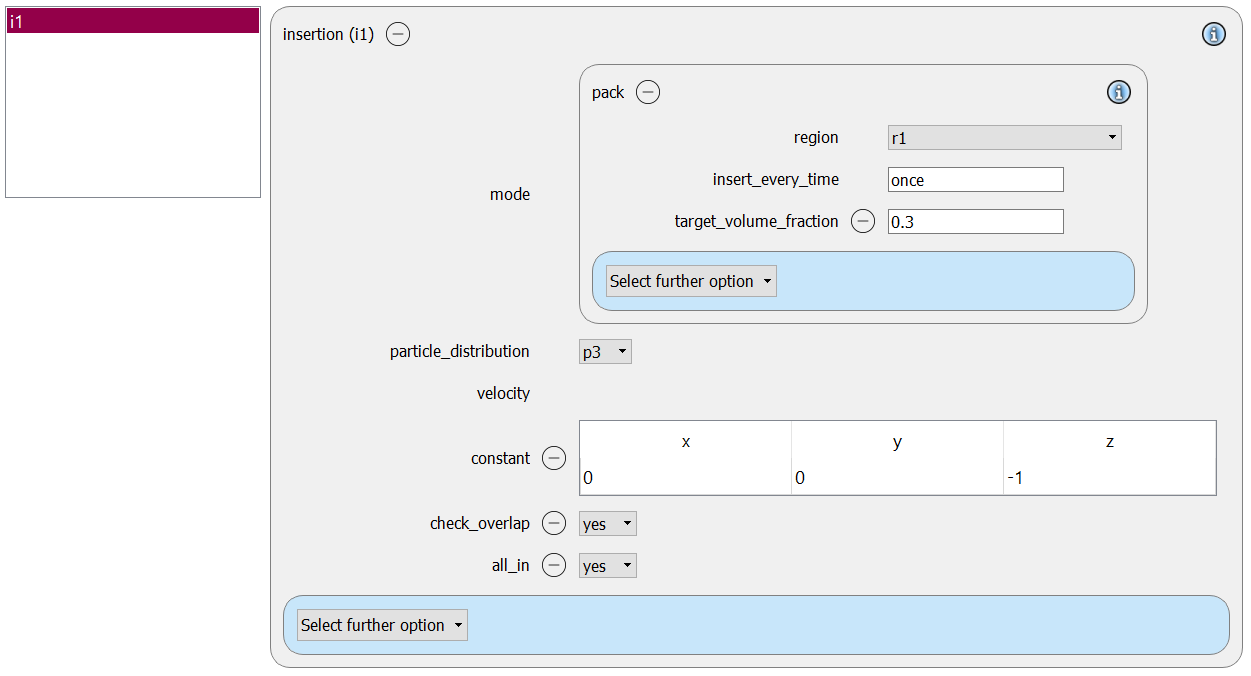This screenshot has height=676, width=1251.
Task: Open insertion's bottom Select further option dropdown
Action: tap(382, 625)
